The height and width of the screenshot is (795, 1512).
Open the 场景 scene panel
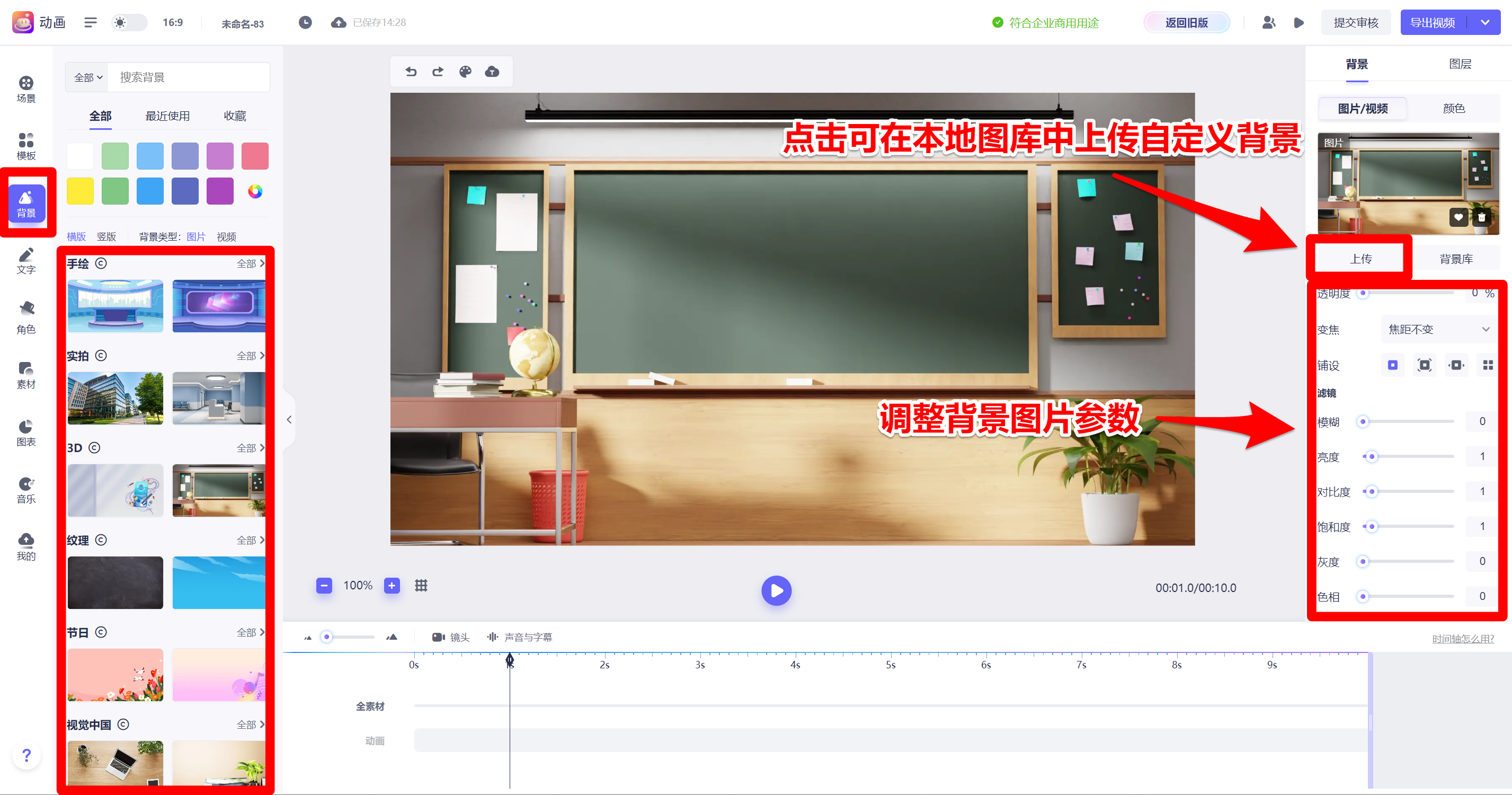click(x=26, y=89)
